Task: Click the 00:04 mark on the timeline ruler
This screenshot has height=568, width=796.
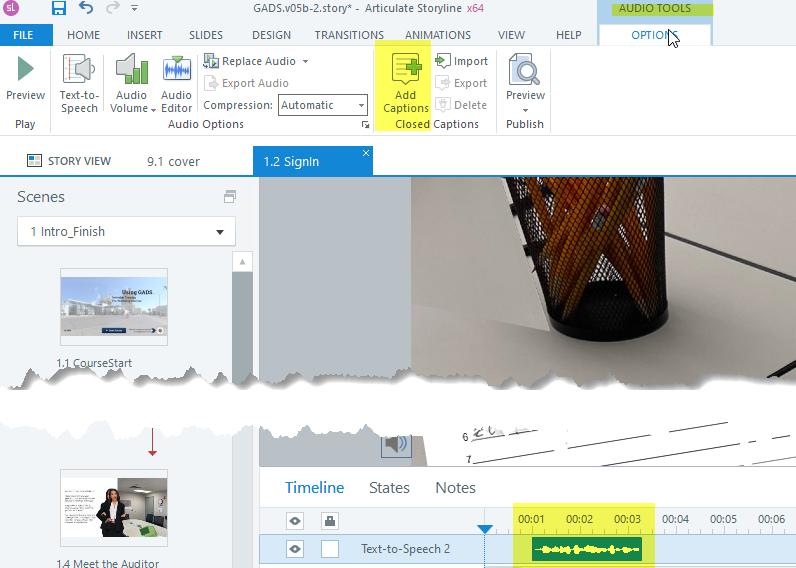Action: (675, 519)
